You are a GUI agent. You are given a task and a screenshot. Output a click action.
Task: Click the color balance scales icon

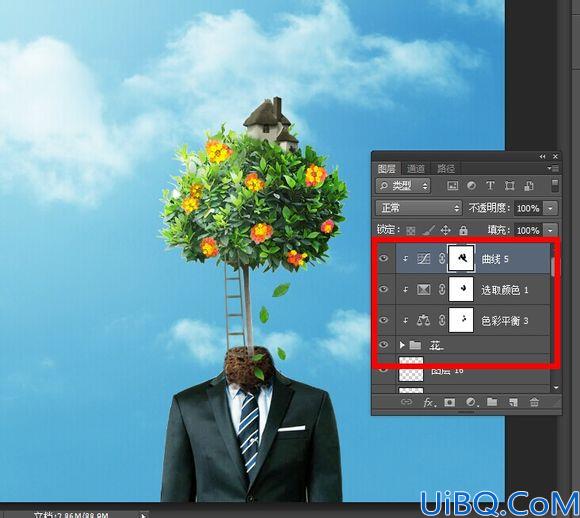pos(424,320)
